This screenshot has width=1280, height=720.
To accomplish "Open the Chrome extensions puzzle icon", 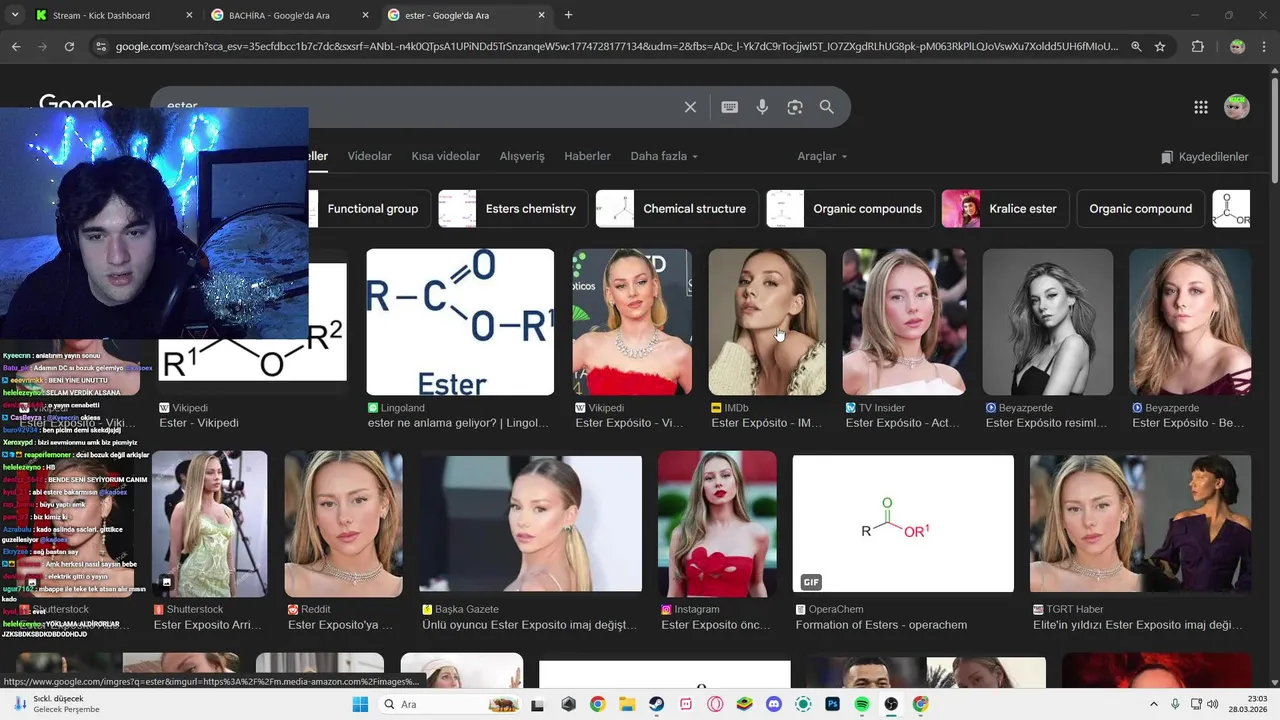I will point(1197,46).
